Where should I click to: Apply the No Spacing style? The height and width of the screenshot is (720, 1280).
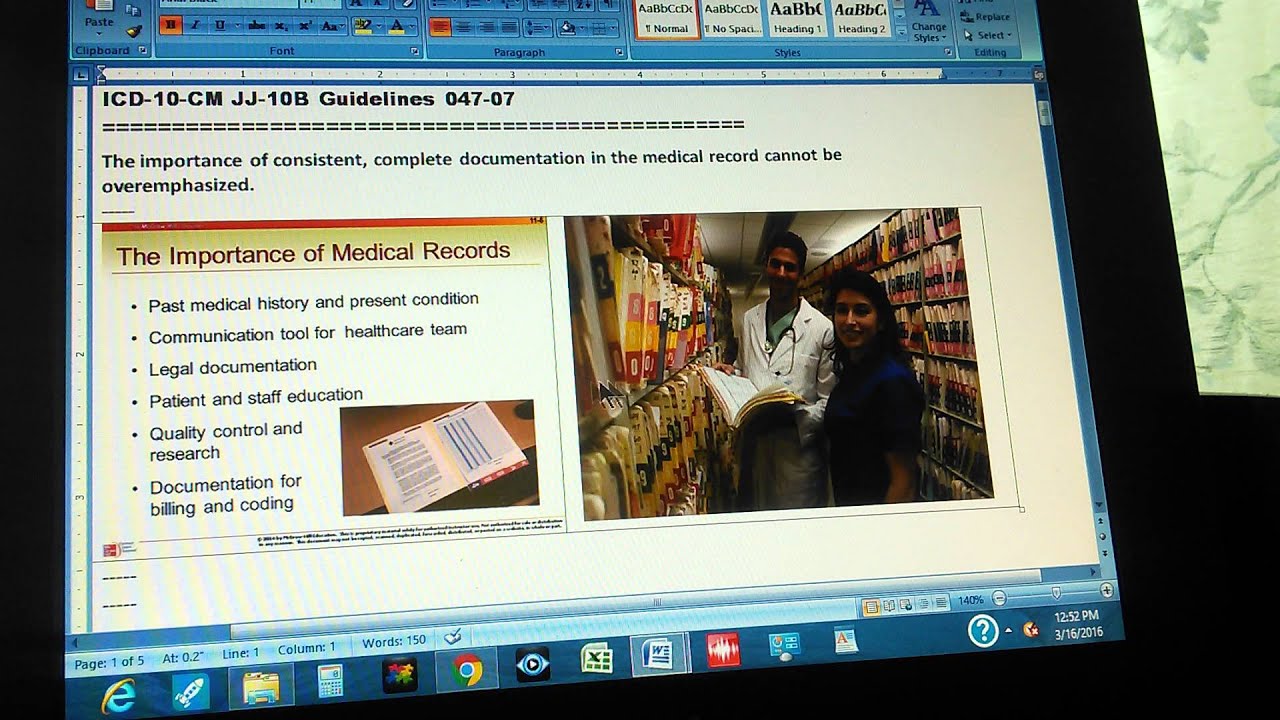pos(732,18)
